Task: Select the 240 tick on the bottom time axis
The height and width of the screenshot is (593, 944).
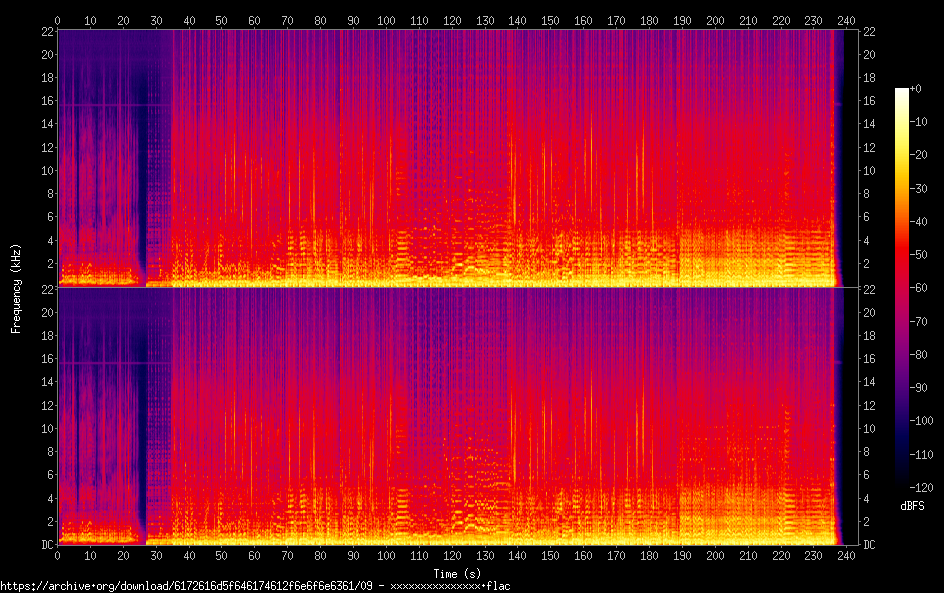Action: 846,555
